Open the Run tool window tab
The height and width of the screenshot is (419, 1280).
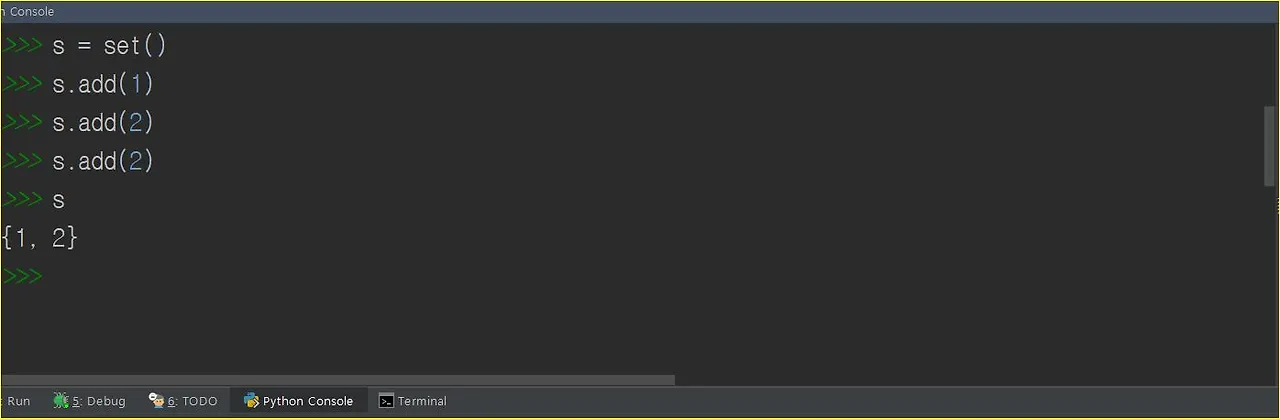(17, 401)
